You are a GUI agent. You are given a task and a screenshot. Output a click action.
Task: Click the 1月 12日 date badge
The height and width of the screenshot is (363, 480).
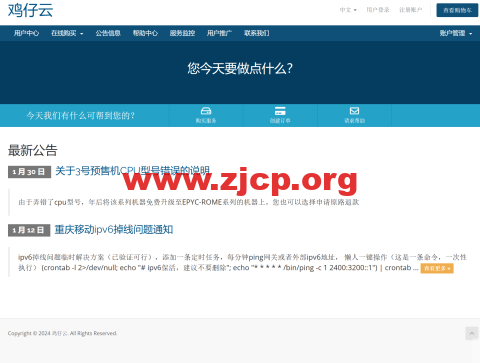(x=29, y=230)
